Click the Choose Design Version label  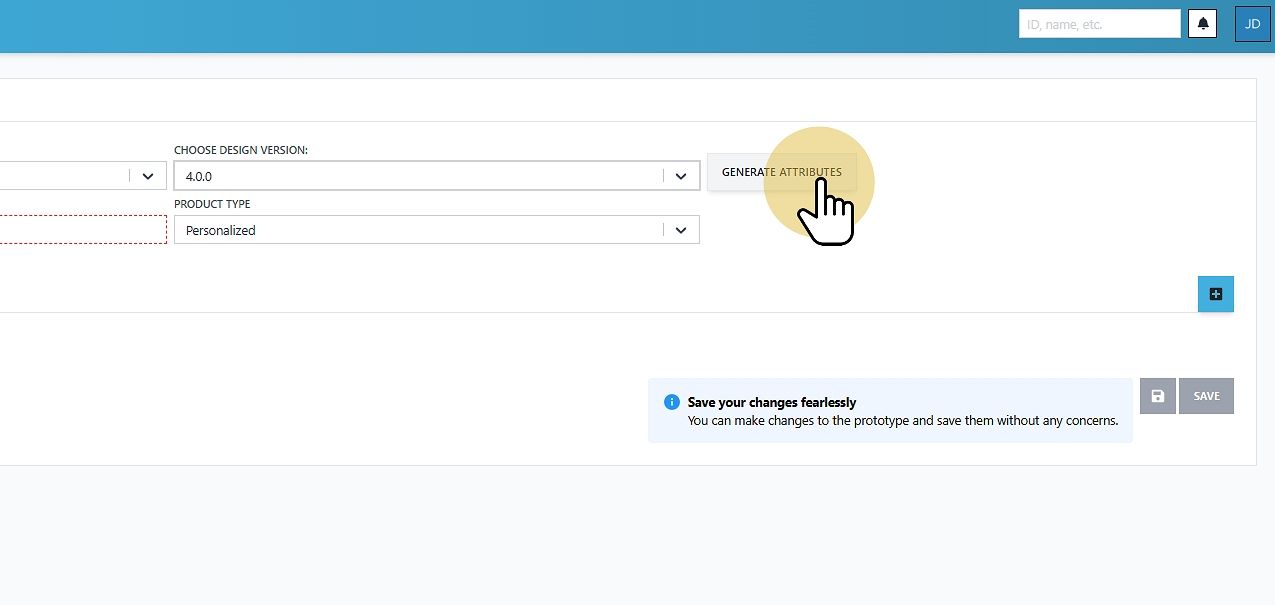coord(241,150)
